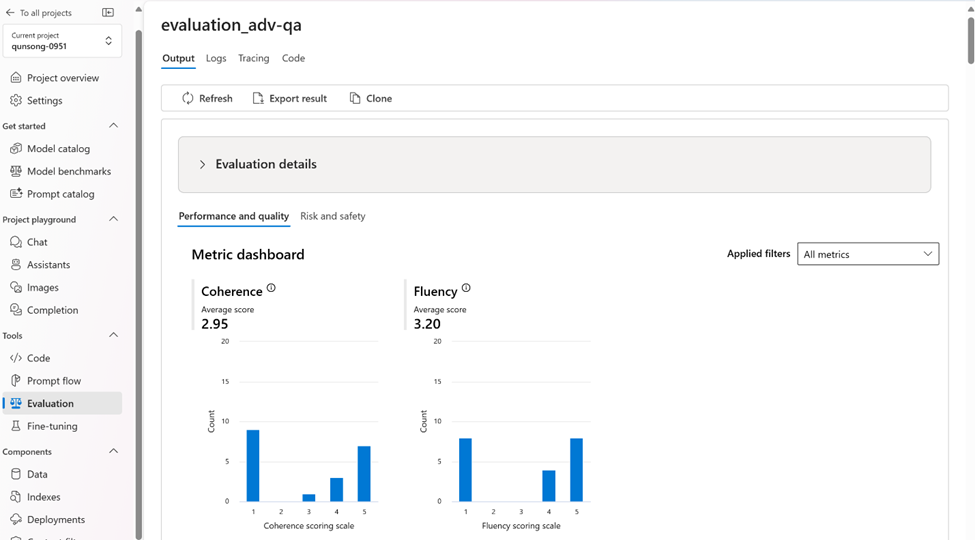Image resolution: width=975 pixels, height=540 pixels.
Task: Open the All metrics filter dropdown
Action: (x=868, y=254)
